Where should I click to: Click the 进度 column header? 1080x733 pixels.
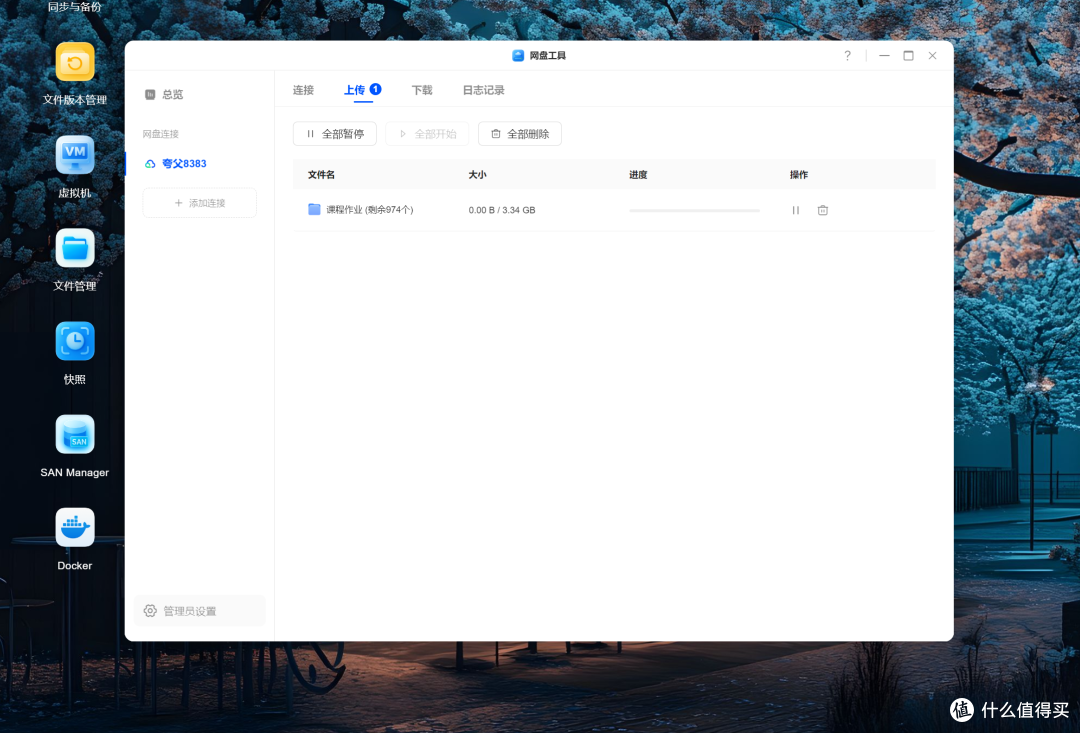pyautogui.click(x=638, y=175)
